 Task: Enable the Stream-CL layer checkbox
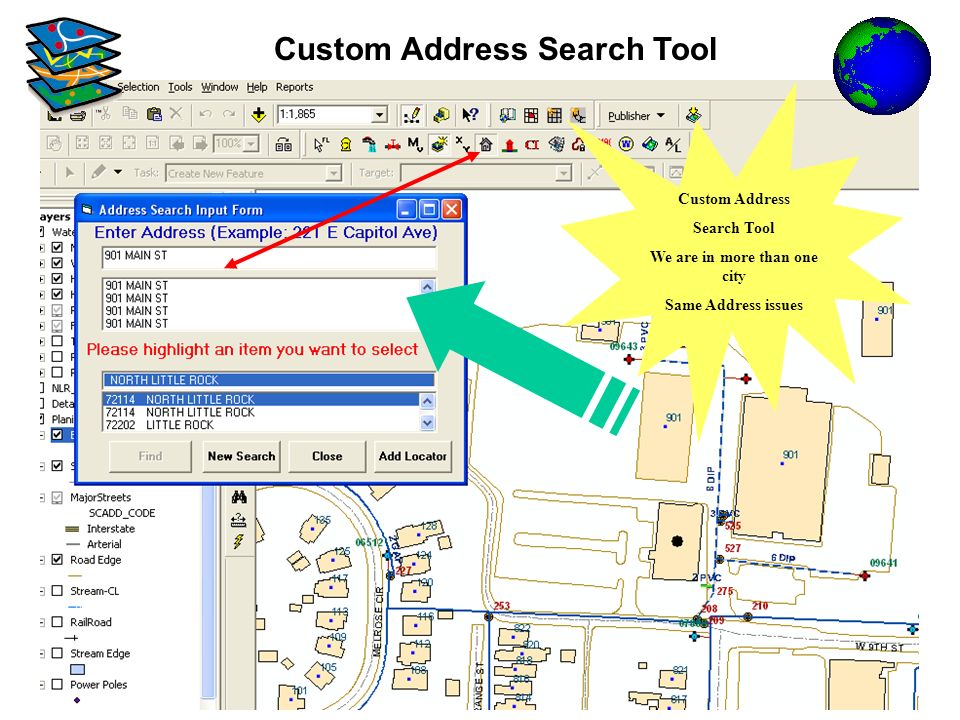tap(57, 591)
